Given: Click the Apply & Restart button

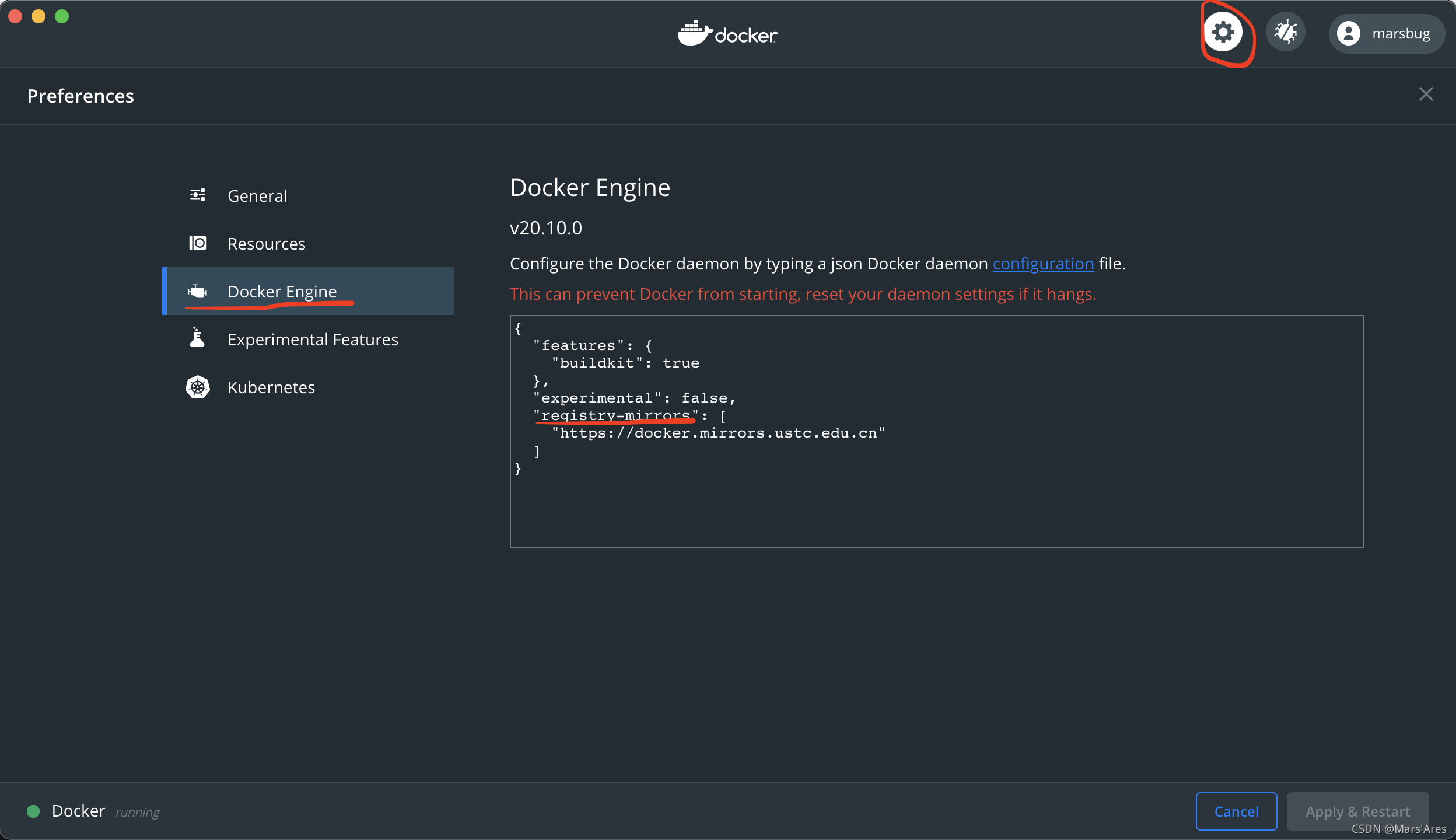Looking at the screenshot, I should (1357, 811).
